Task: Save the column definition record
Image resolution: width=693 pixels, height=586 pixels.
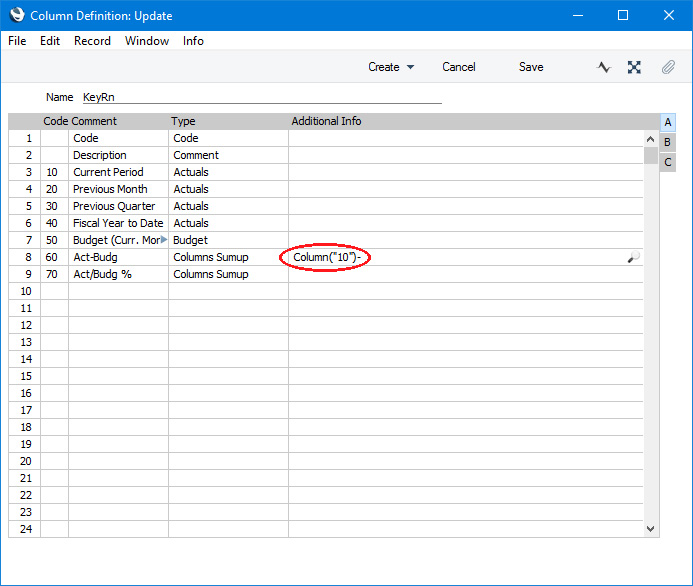Action: pyautogui.click(x=531, y=67)
